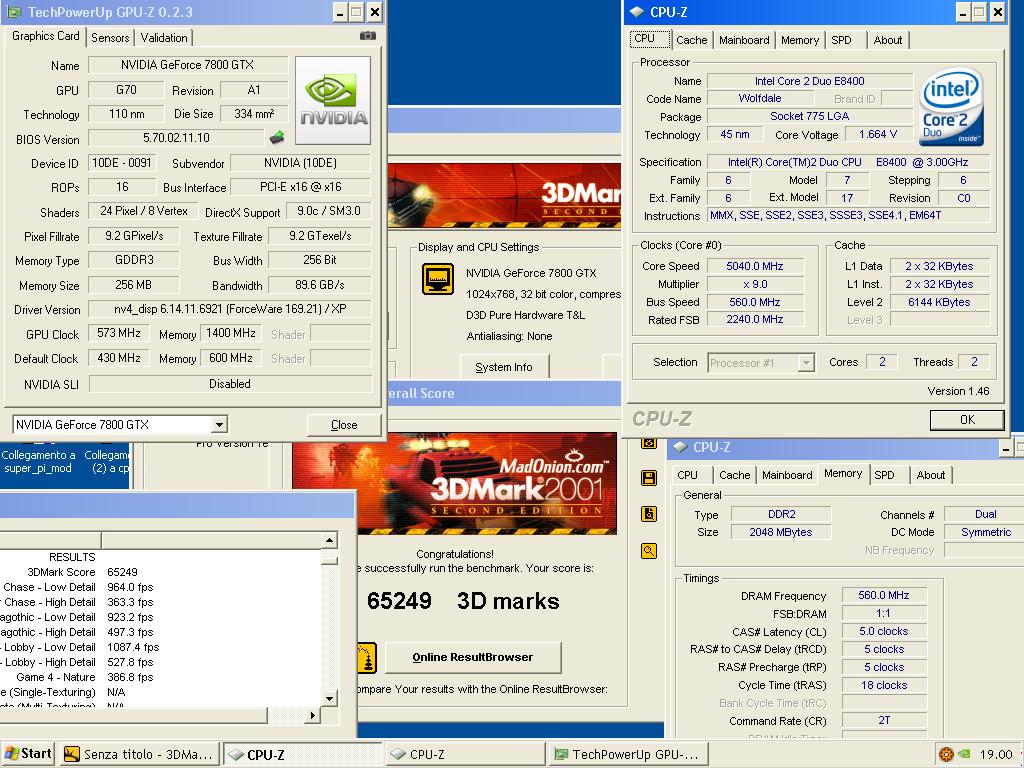1024x768 pixels.
Task: Open the Sensors tab in GPU-Z
Action: click(x=110, y=38)
